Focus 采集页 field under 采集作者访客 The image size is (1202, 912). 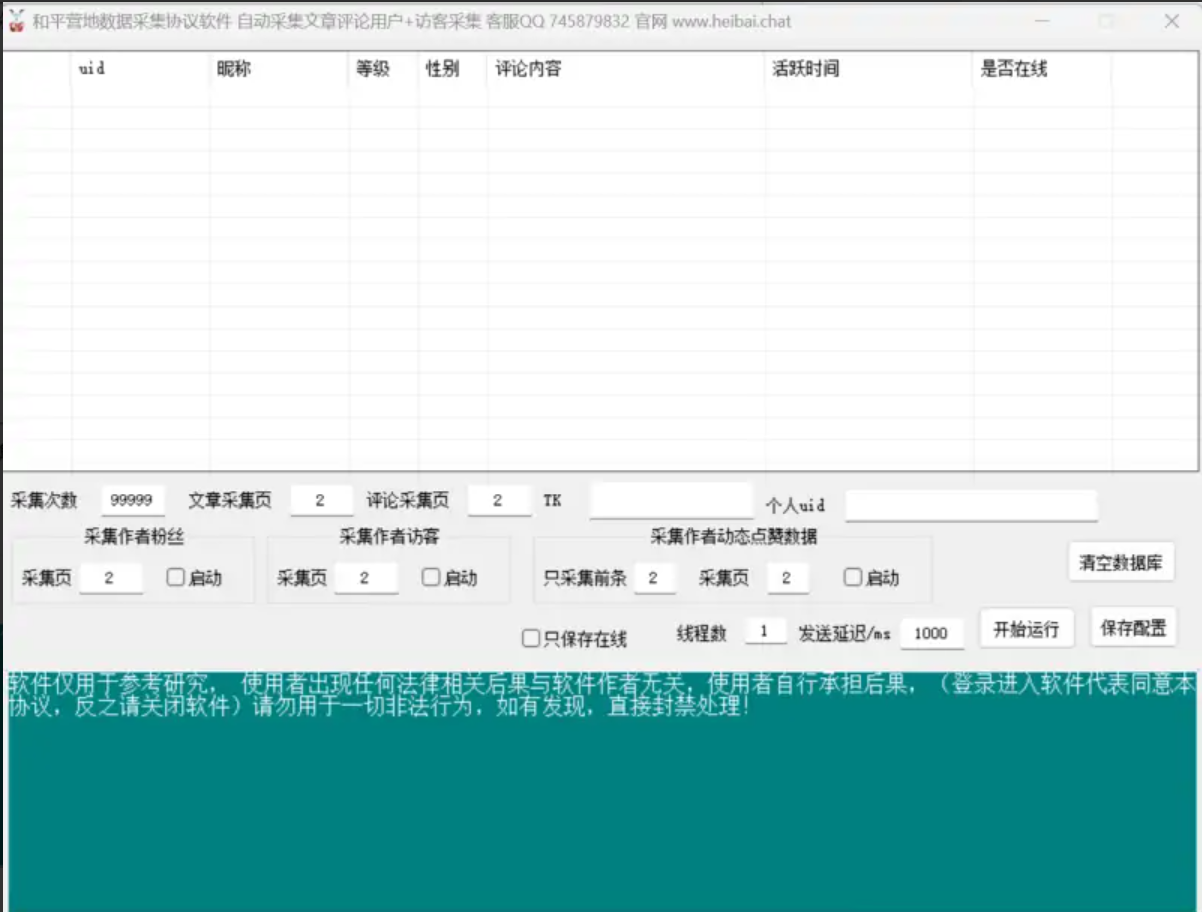click(x=366, y=577)
